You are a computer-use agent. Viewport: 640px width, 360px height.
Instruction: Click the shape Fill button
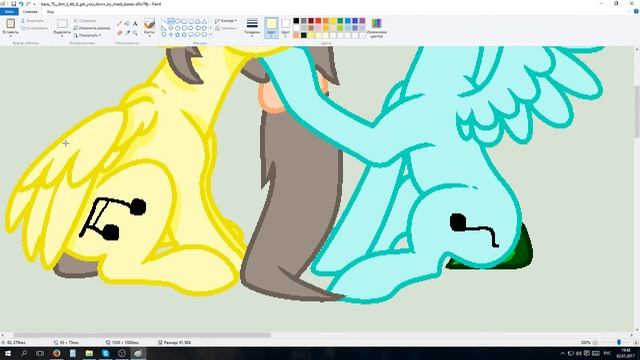(x=226, y=28)
